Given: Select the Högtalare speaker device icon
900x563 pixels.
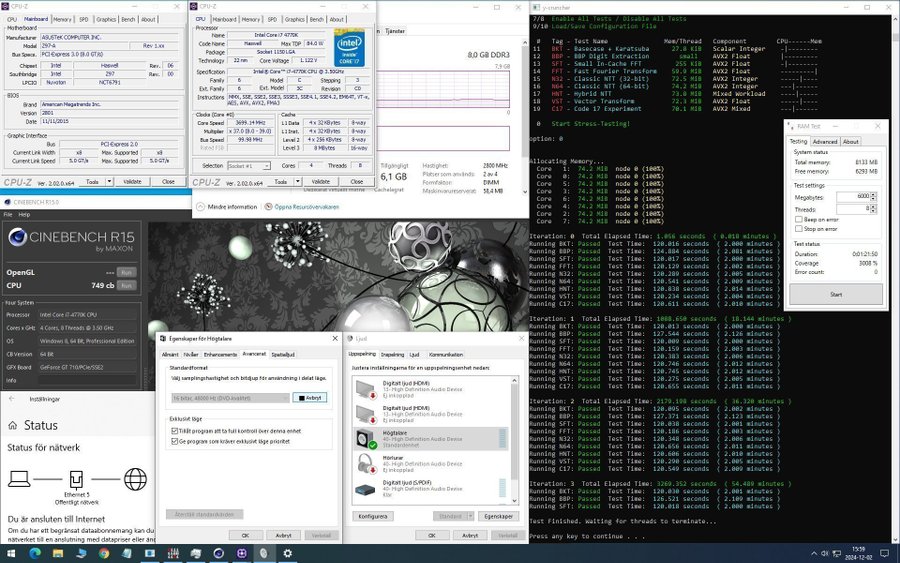Looking at the screenshot, I should pos(365,439).
